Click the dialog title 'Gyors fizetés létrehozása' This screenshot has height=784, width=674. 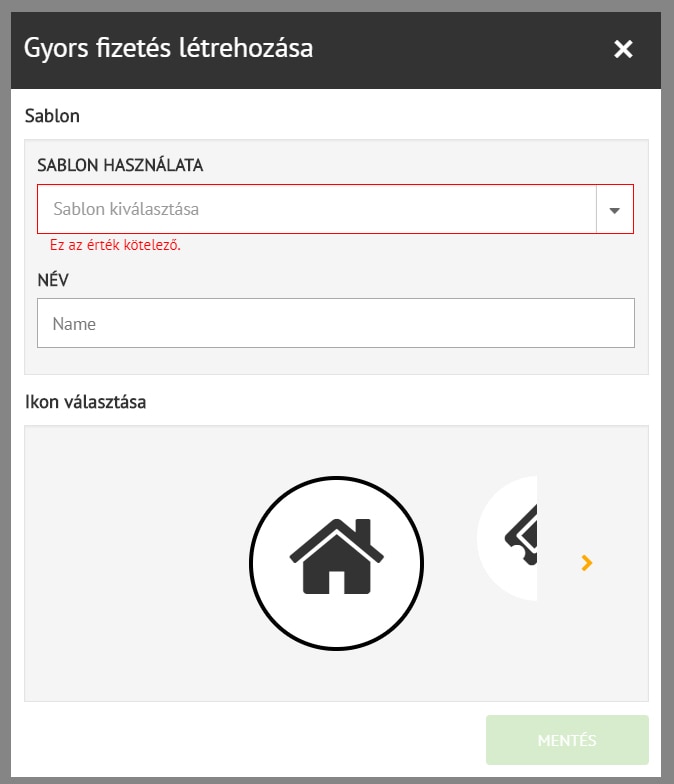click(x=168, y=48)
